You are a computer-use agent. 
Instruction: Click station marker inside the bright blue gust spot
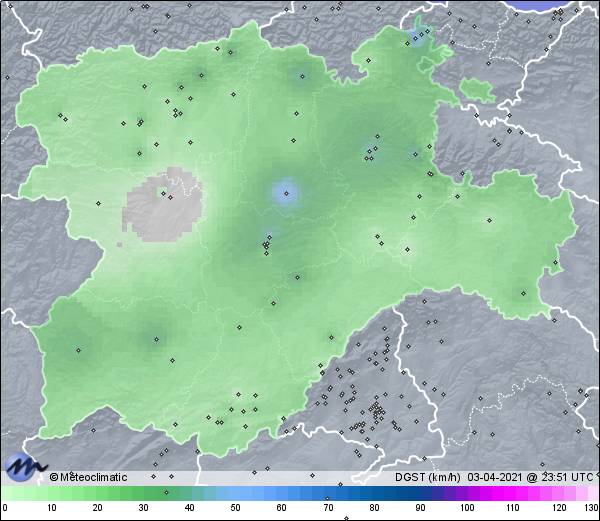coord(286,193)
